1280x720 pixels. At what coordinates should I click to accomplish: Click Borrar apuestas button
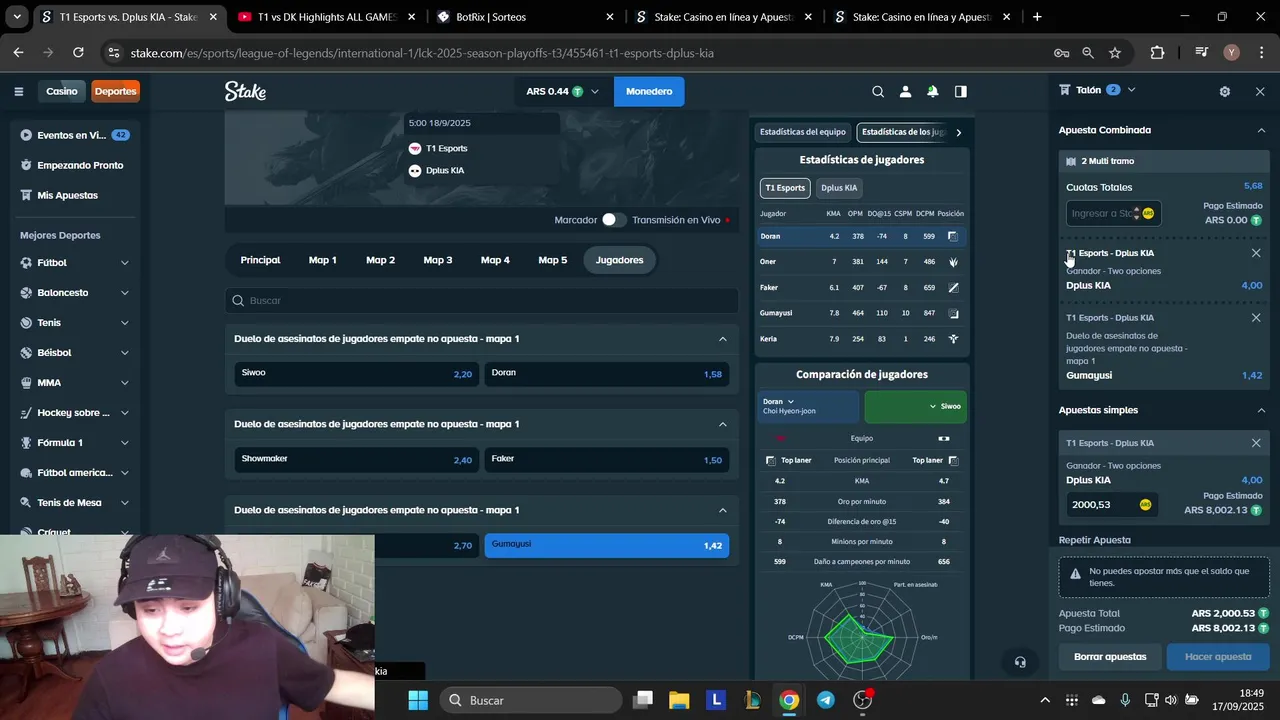(x=1110, y=657)
